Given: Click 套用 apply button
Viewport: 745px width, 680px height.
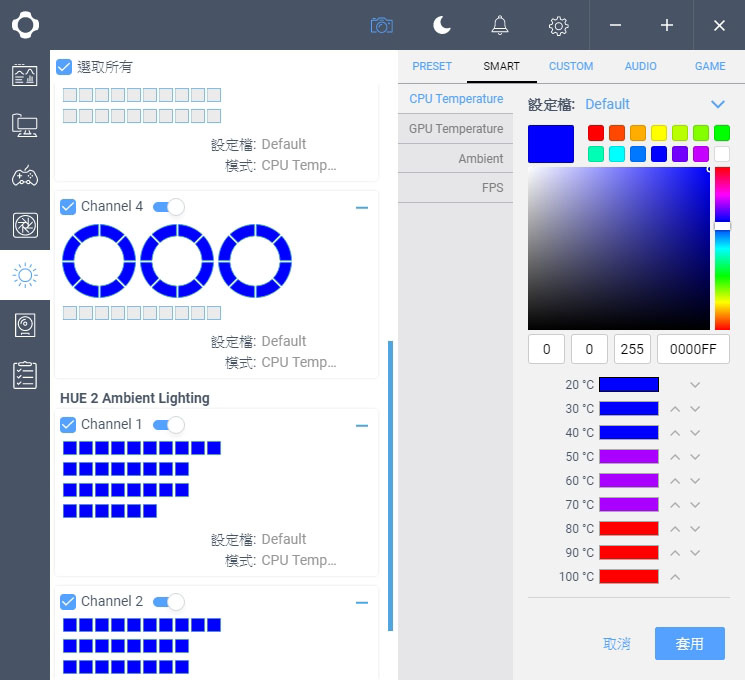Looking at the screenshot, I should point(689,643).
